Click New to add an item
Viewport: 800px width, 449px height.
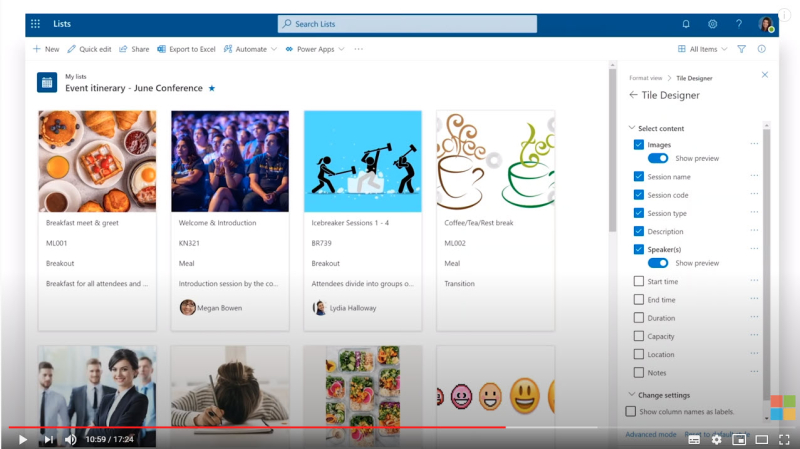click(46, 49)
